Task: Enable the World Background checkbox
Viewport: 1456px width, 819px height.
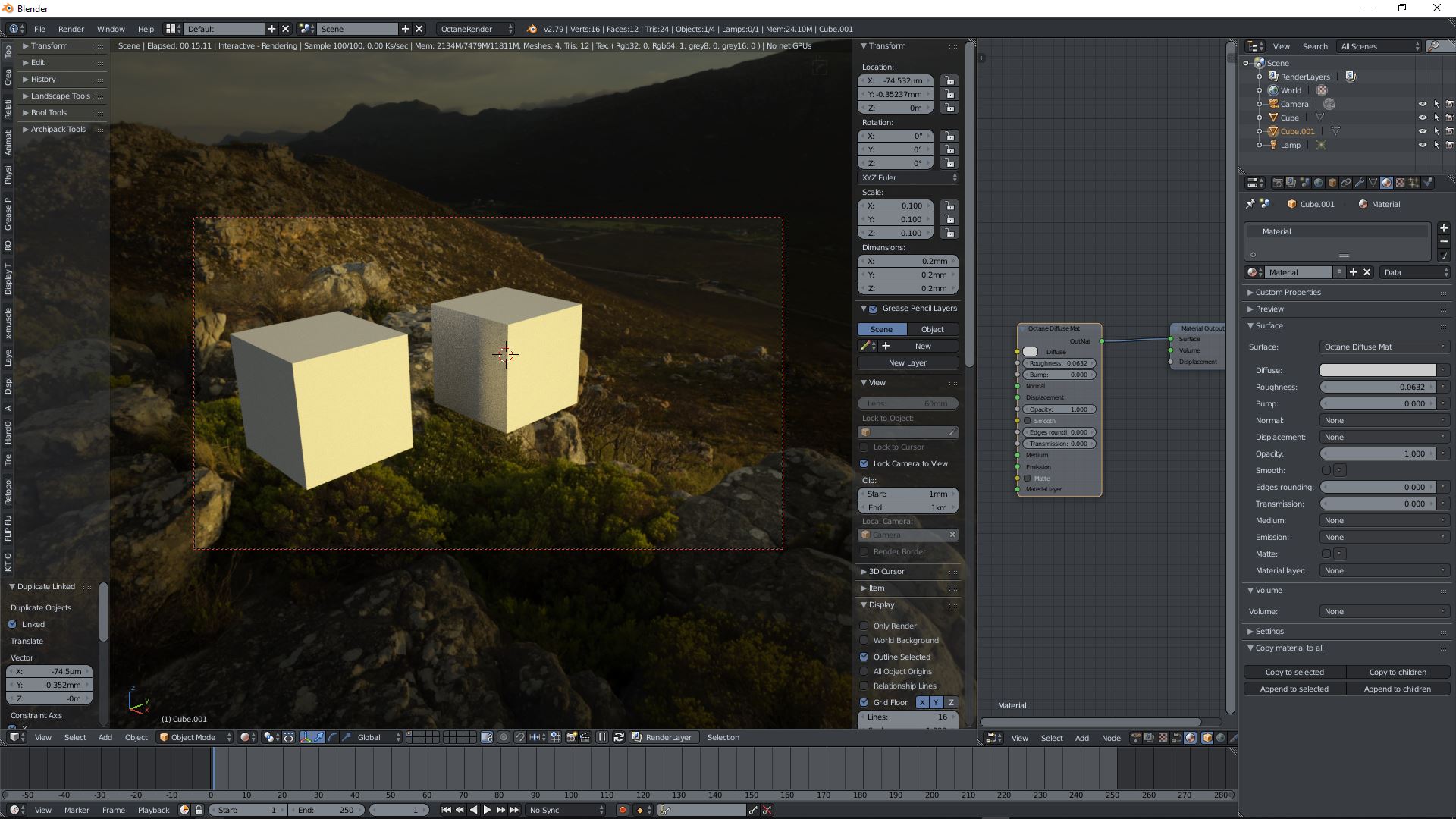Action: pos(864,640)
